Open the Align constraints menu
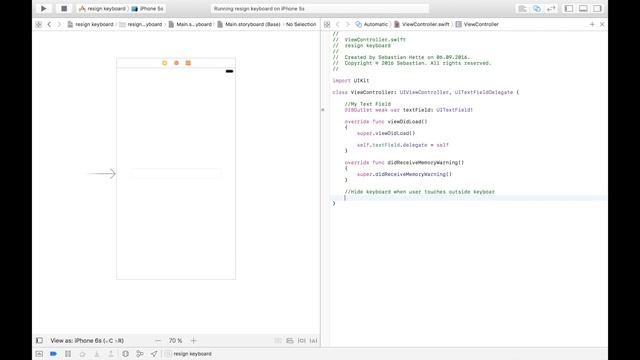This screenshot has height=360, width=640. (x=302, y=340)
